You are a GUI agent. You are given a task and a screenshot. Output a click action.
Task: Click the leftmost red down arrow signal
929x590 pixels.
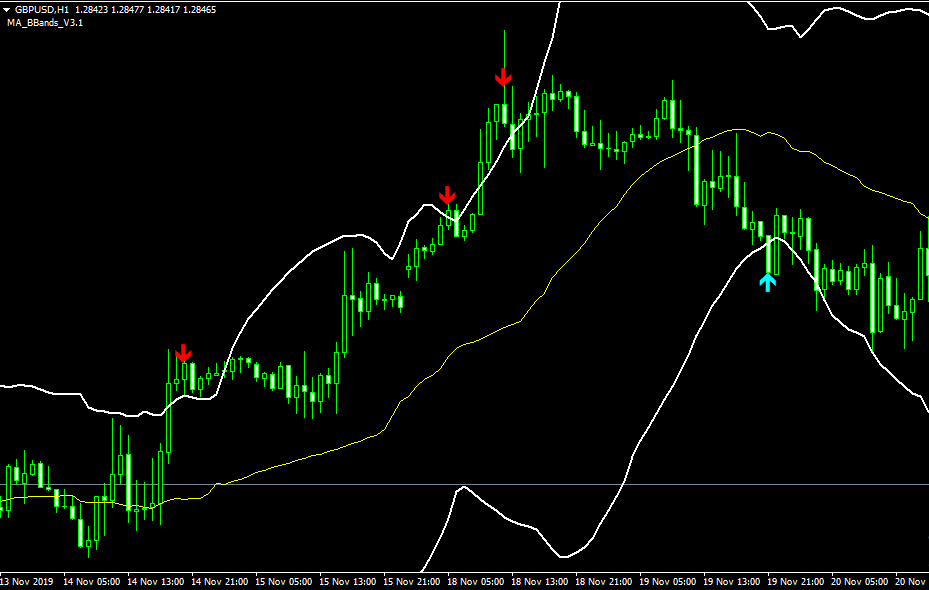coord(183,353)
